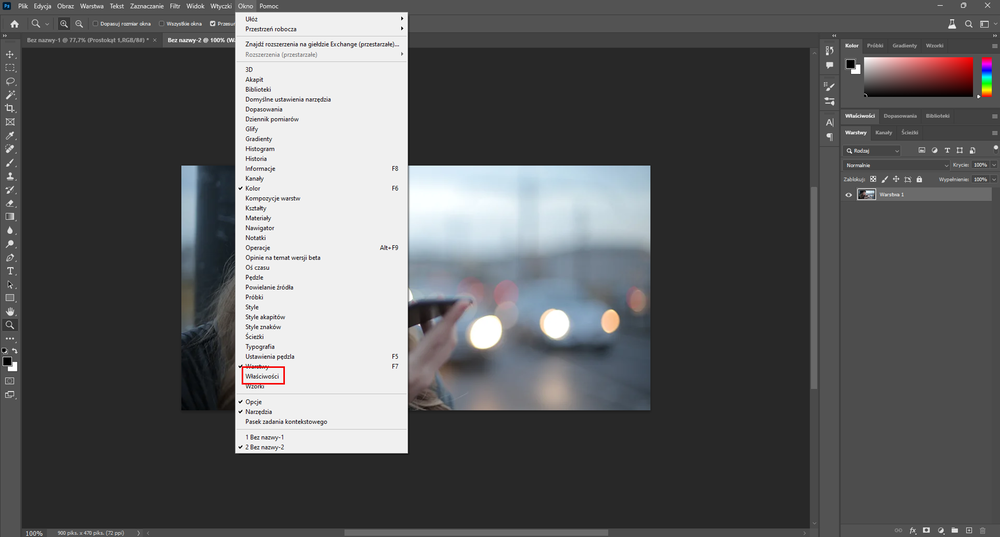The image size is (1000, 537).
Task: Check the Dopasuj rozmiar okna checkbox
Action: [x=95, y=24]
